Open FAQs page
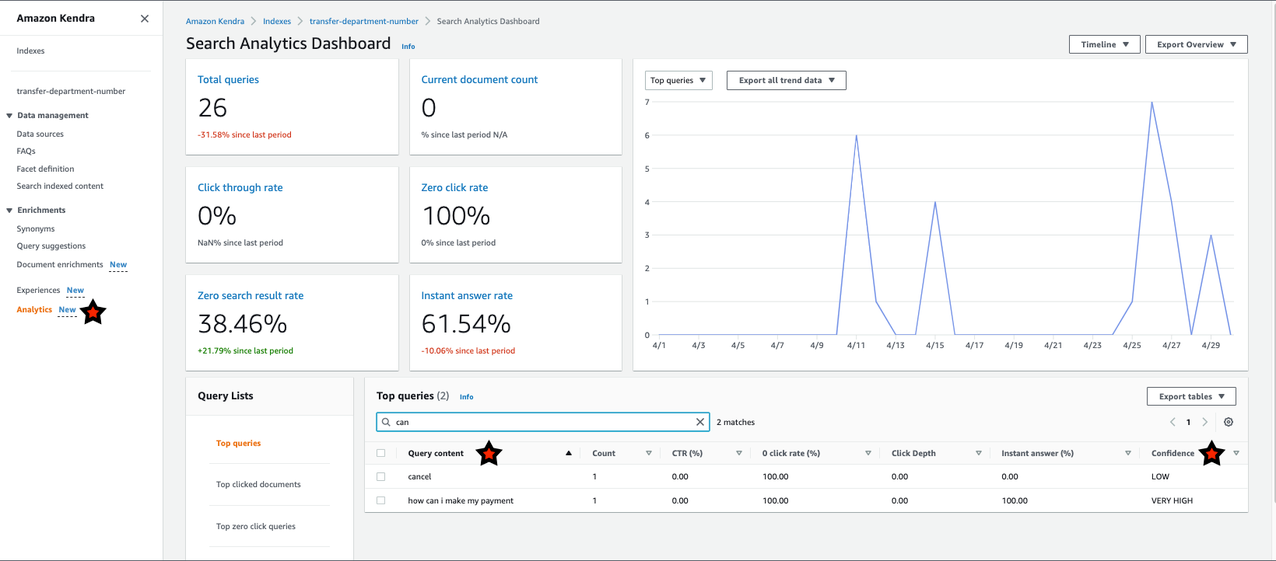 click(x=26, y=151)
